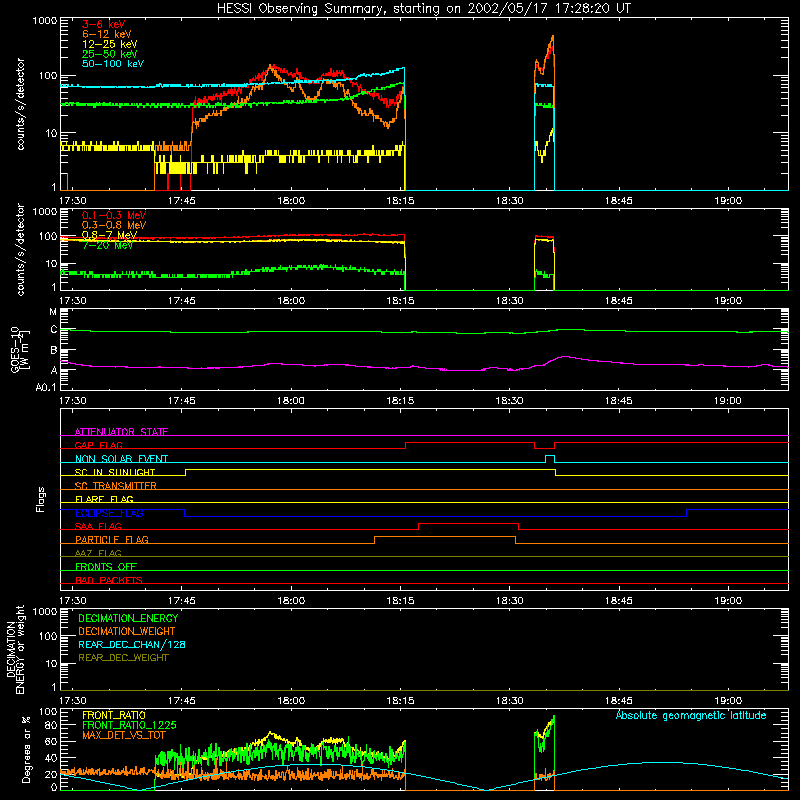Click the 18:30 tick under the GOES plot
Viewport: 800px width, 800px height.
point(510,401)
